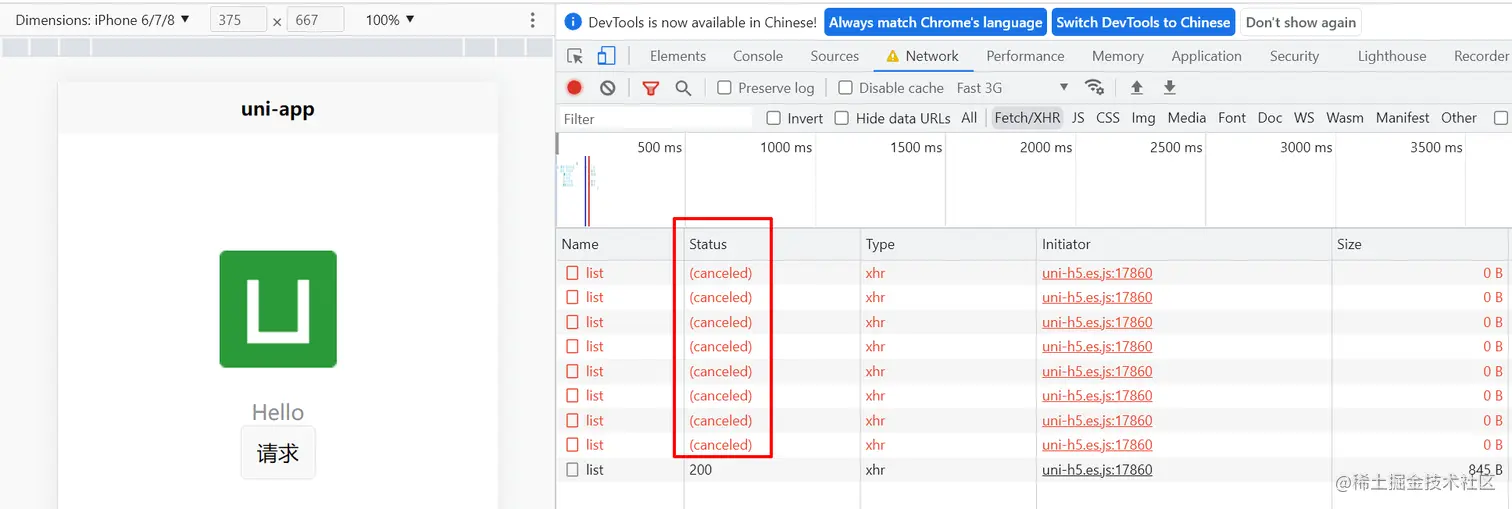This screenshot has width=1512, height=509.
Task: Open the Recorder tab
Action: 1481,56
